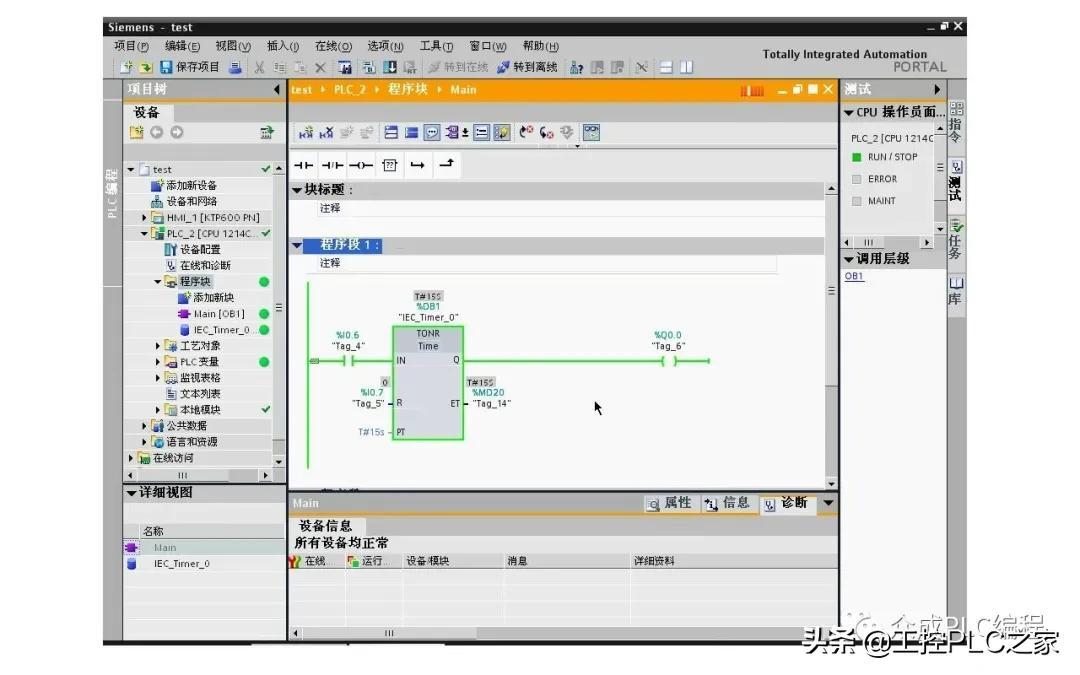Open the 编辑(E) menu
Screen dimensions: 1080x675
point(183,46)
